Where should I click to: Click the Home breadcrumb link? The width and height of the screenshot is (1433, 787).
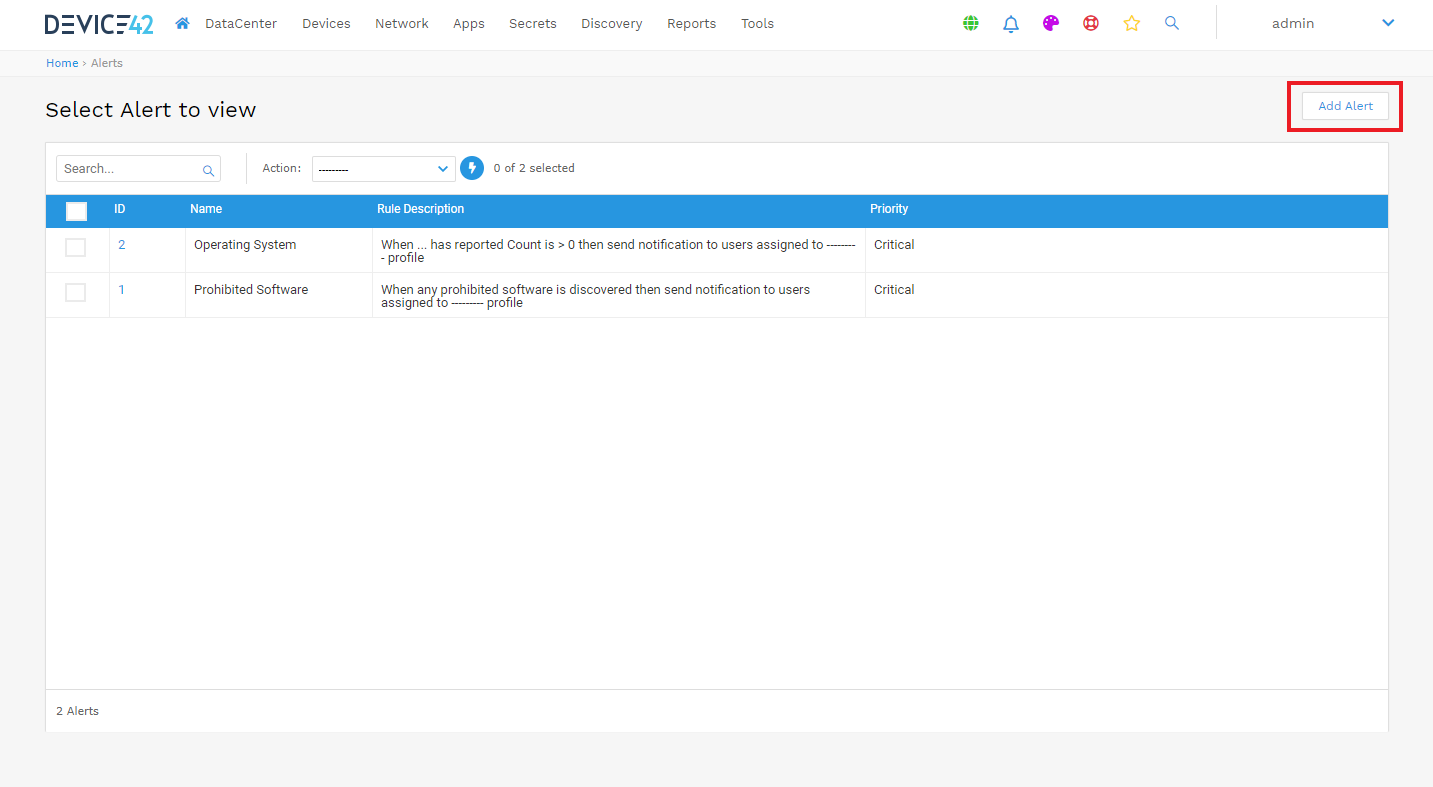click(62, 63)
